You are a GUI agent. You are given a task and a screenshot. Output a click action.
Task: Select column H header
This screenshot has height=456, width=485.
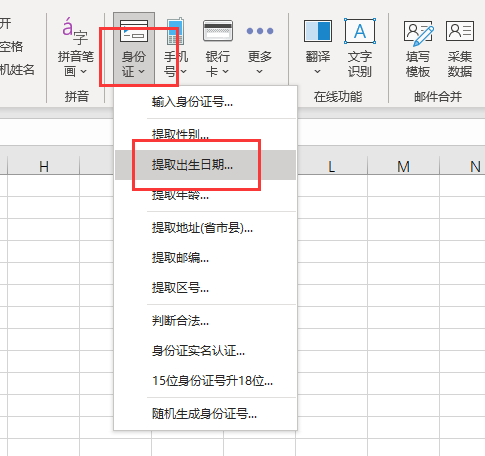tap(44, 166)
